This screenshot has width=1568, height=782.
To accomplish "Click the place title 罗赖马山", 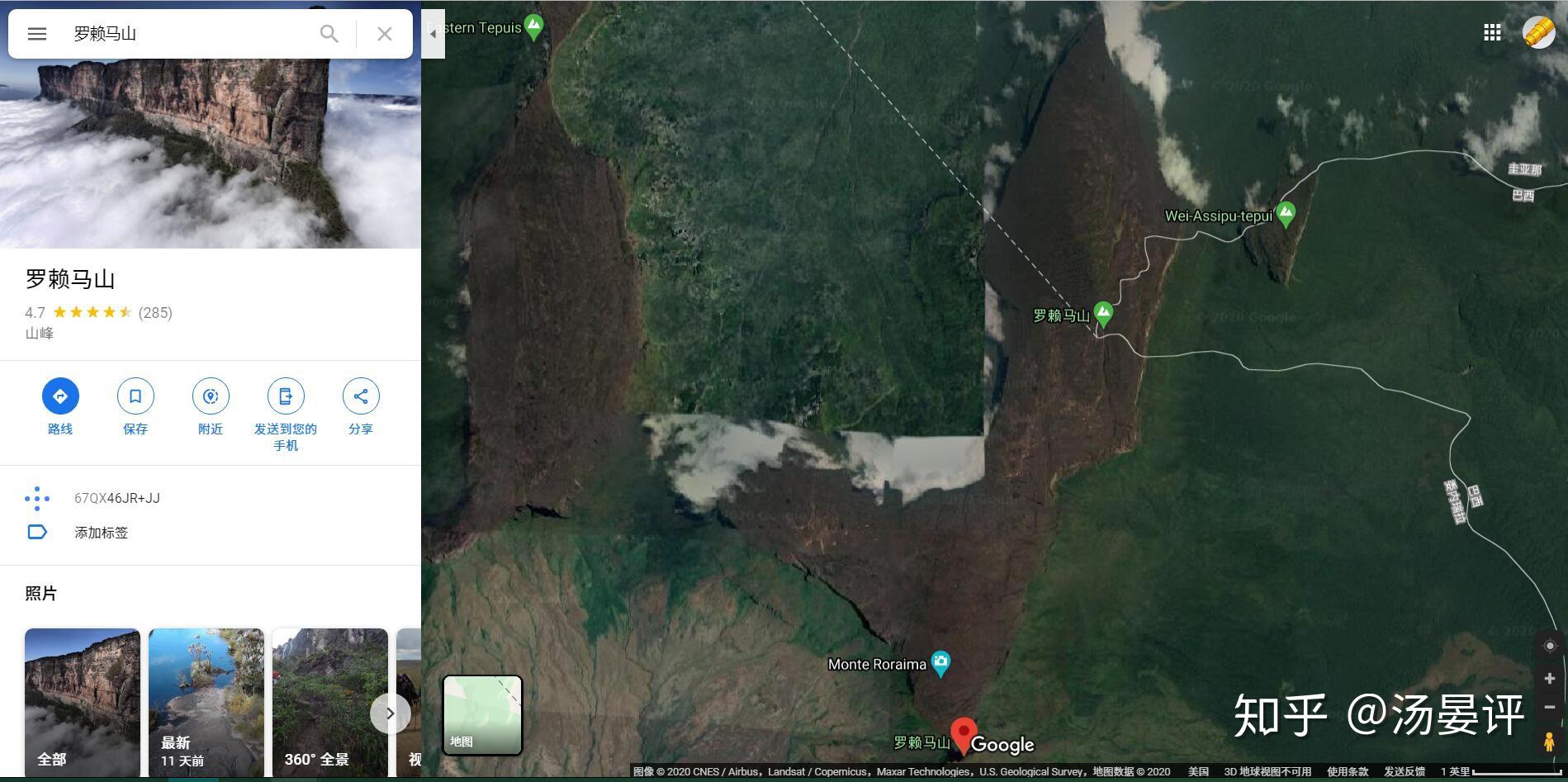I will (70, 279).
